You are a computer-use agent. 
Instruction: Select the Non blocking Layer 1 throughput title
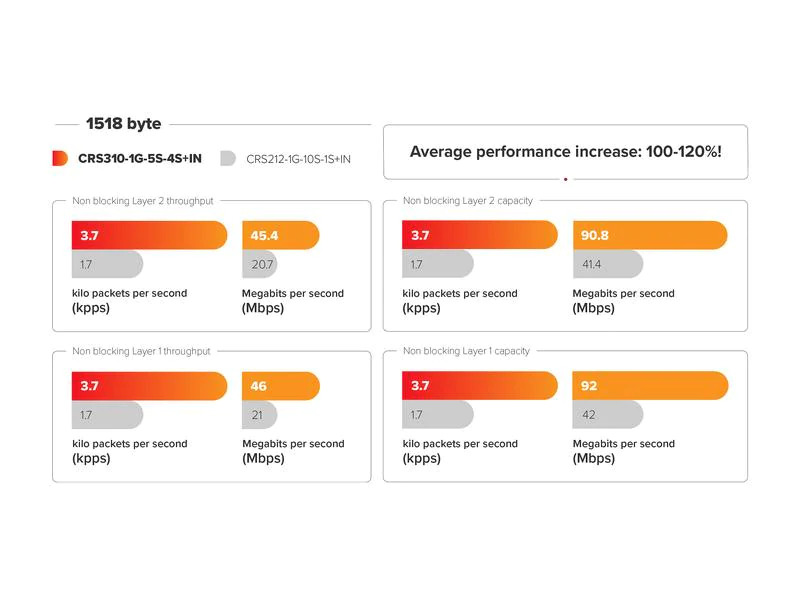pos(141,351)
